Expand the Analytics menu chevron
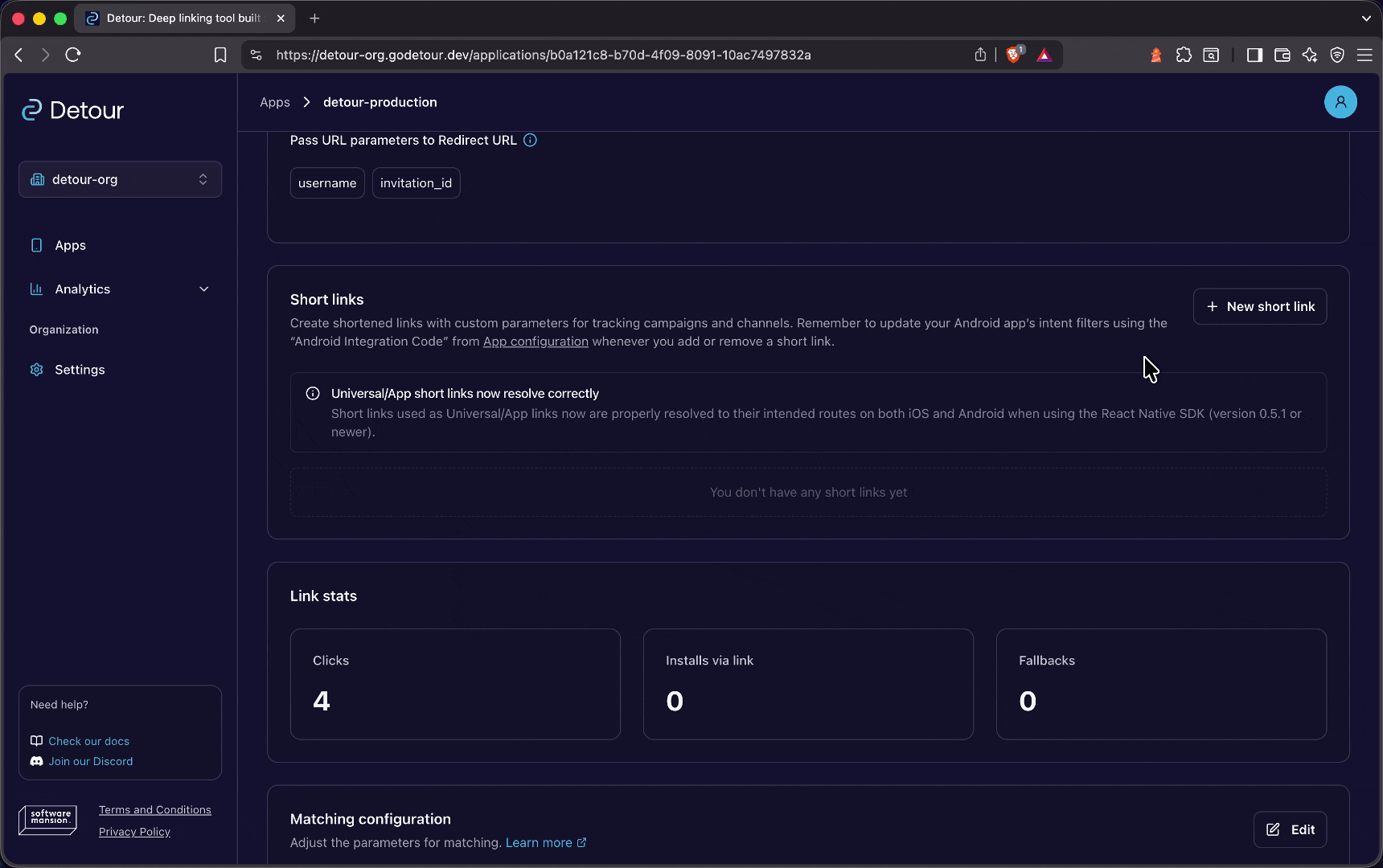The height and width of the screenshot is (868, 1383). pos(204,289)
